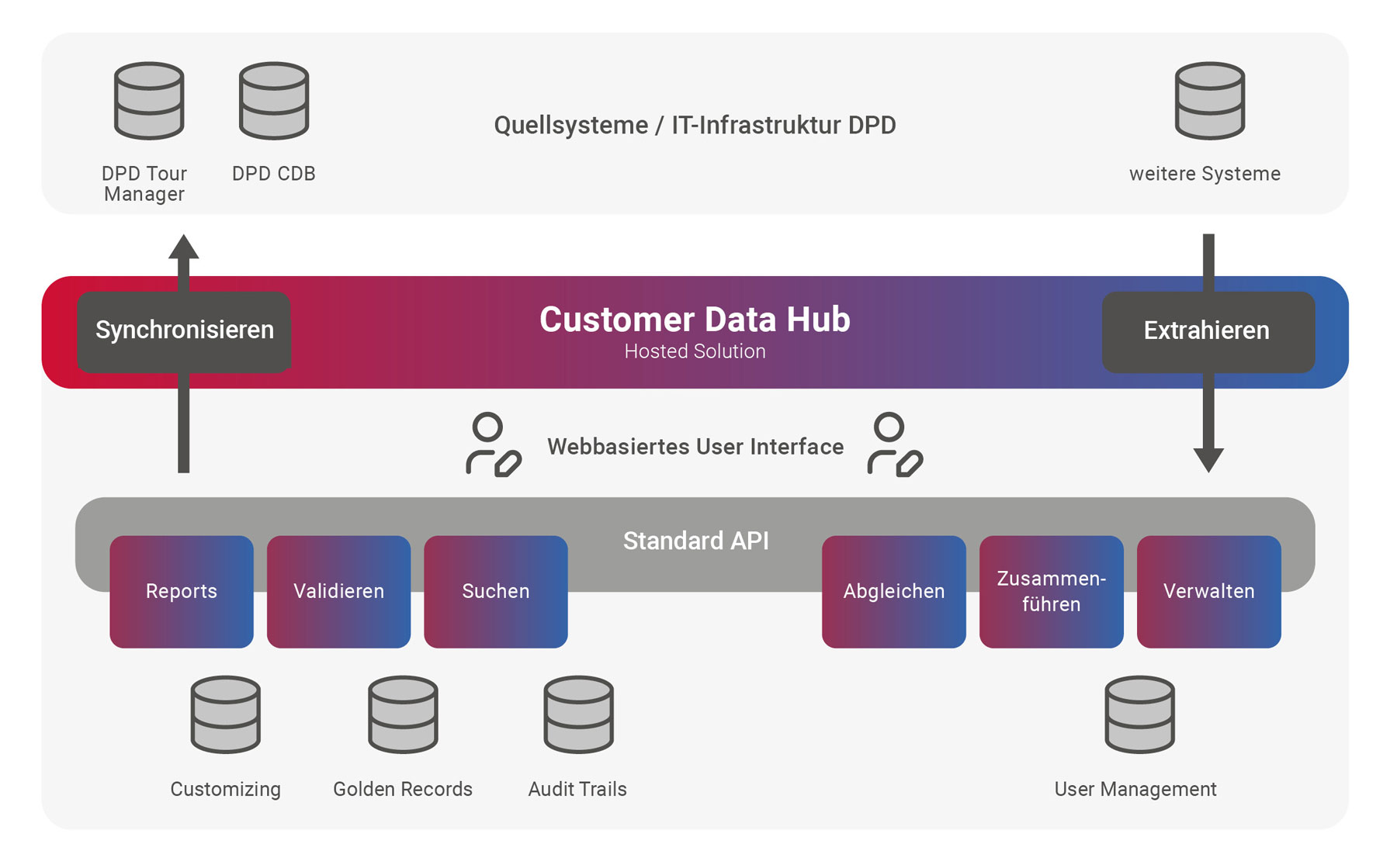Screen dimensions: 1397x868
Task: Switch to the Zusammenführen tile
Action: [1051, 590]
